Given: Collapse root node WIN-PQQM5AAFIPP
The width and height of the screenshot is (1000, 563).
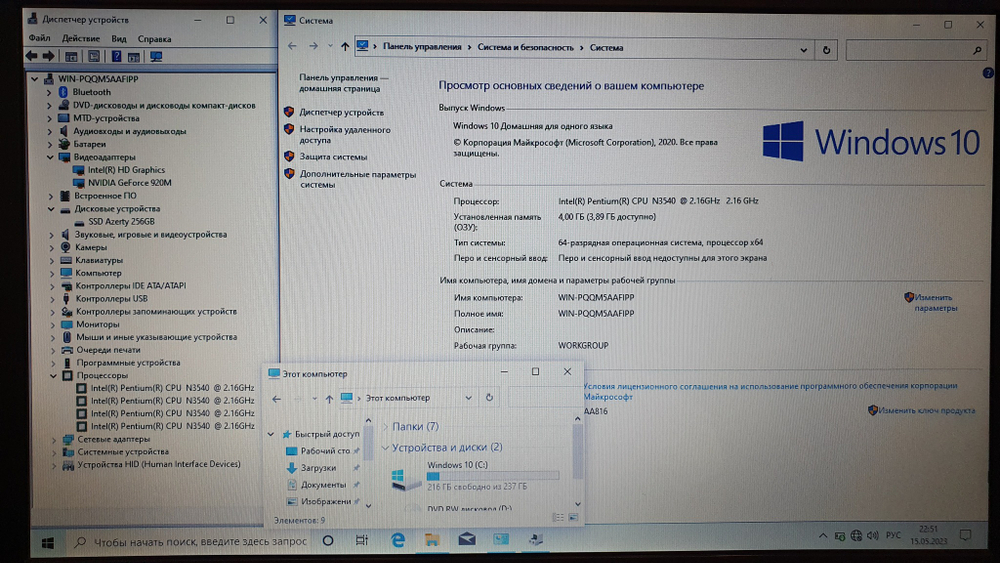Looking at the screenshot, I should pos(34,79).
